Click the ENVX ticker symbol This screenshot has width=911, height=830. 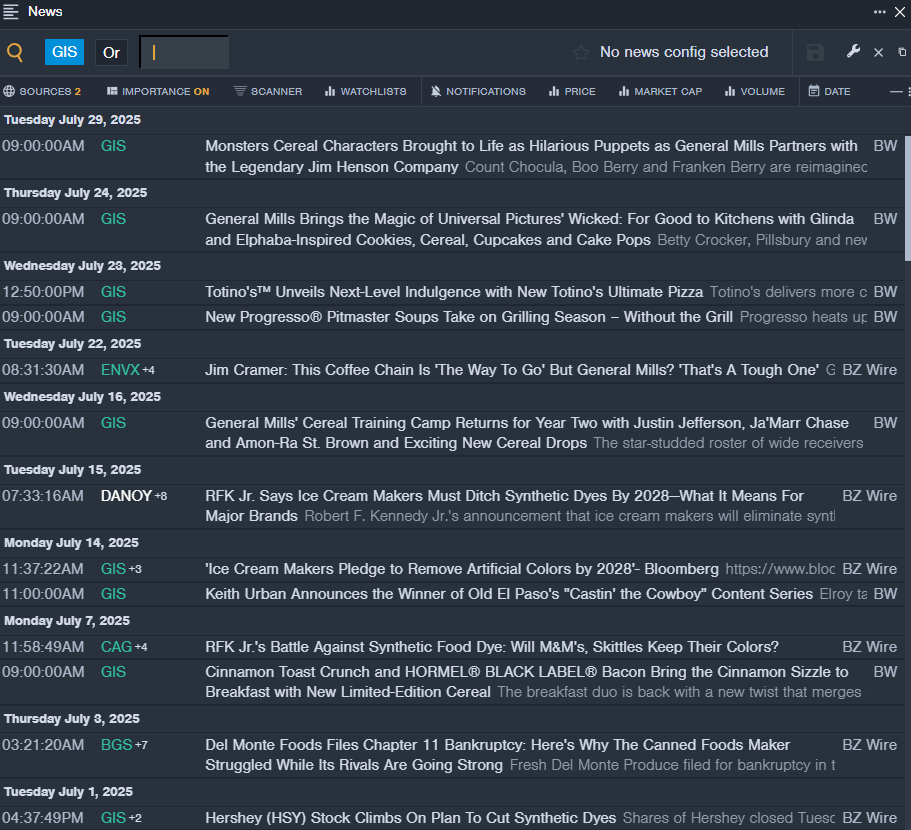coord(120,370)
